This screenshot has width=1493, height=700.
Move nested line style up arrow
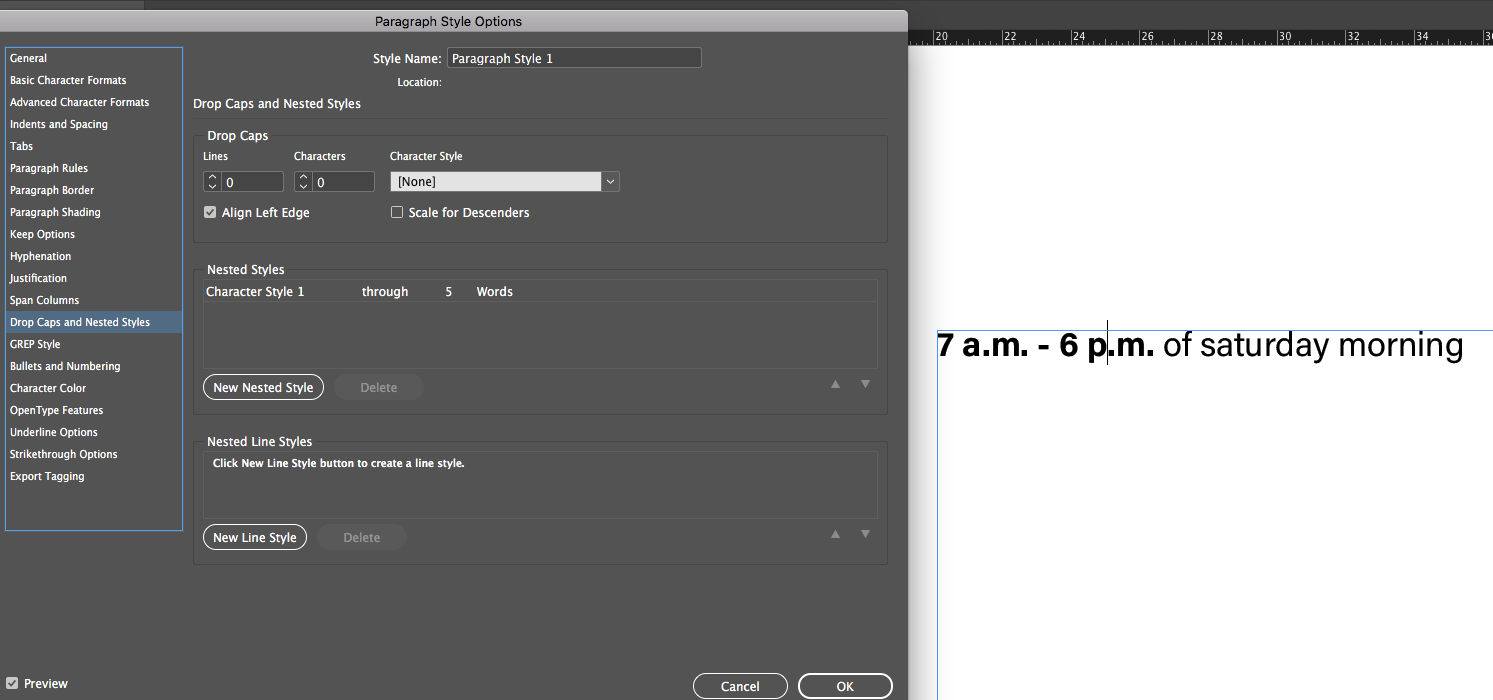point(835,534)
